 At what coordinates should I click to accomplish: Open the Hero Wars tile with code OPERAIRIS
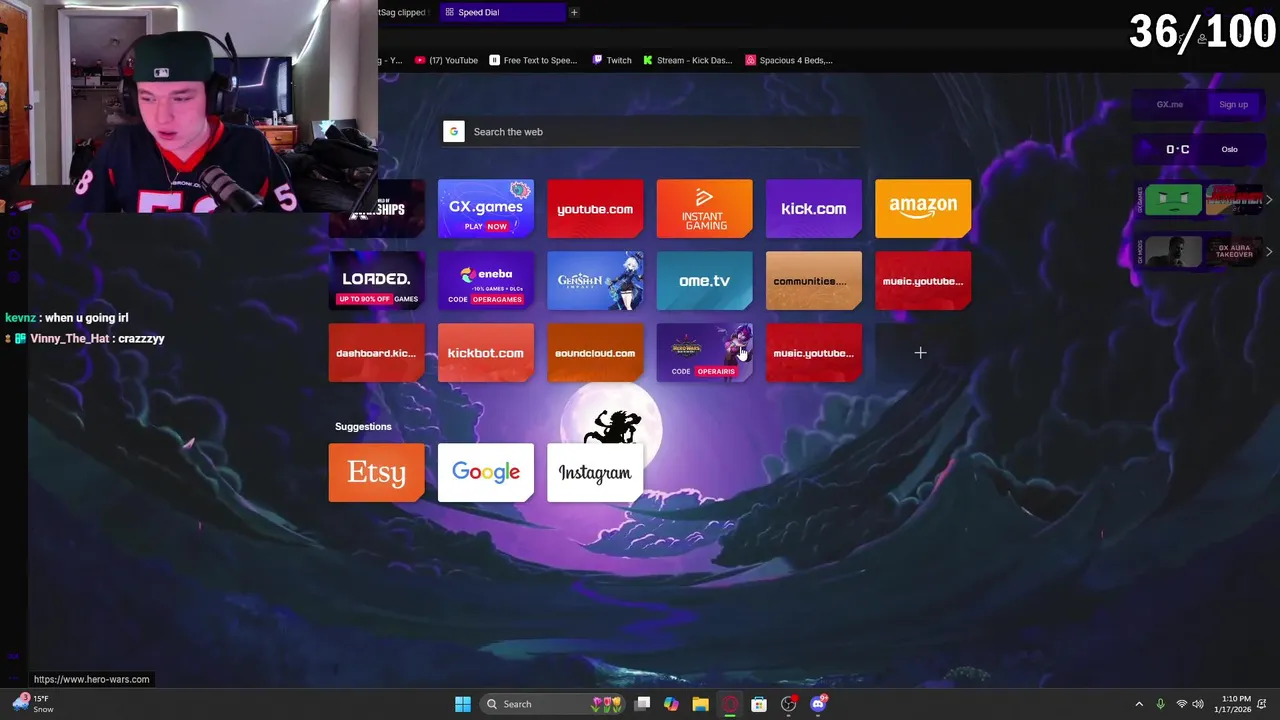(x=704, y=353)
